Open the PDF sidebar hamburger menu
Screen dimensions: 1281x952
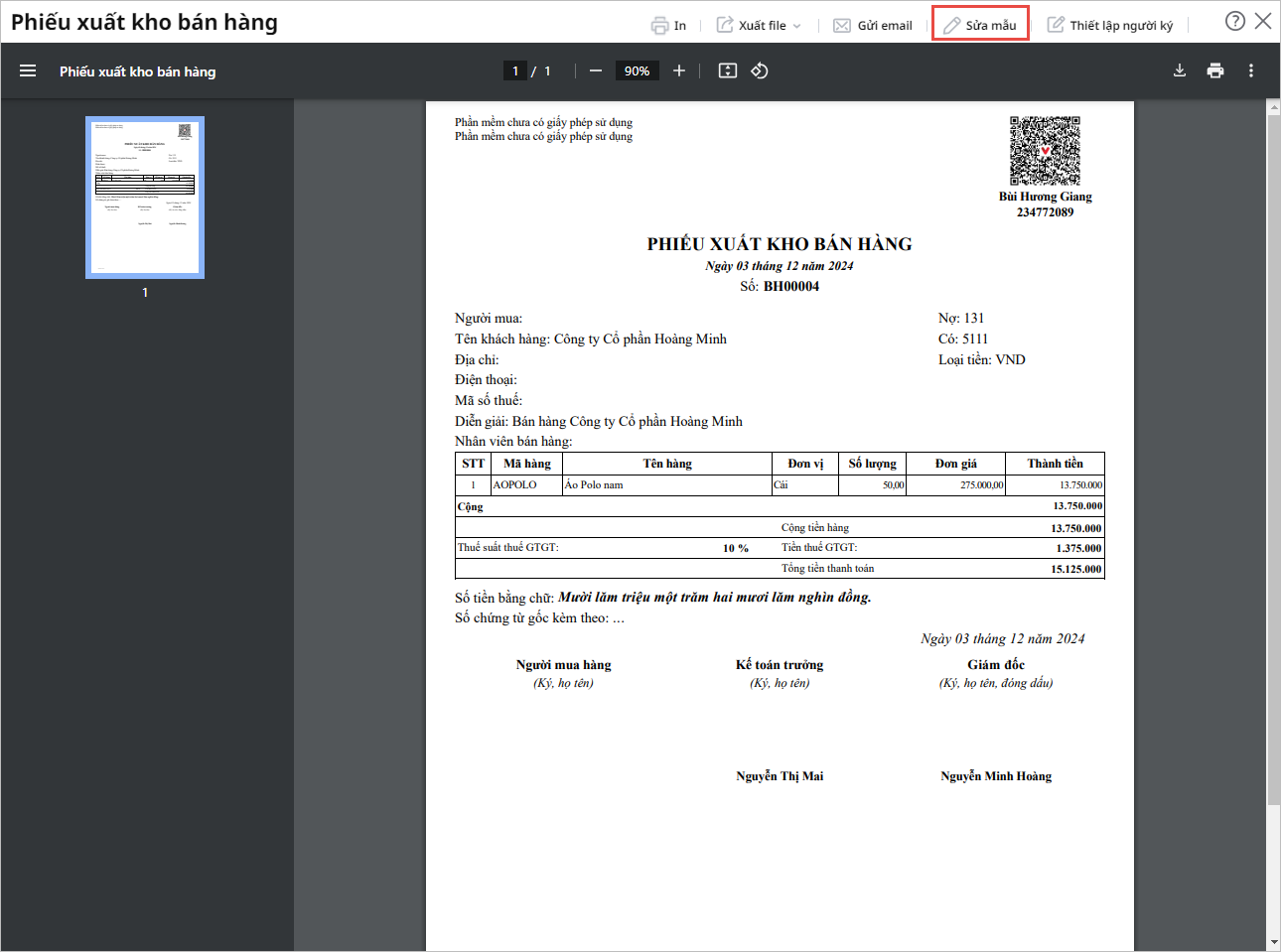click(28, 70)
